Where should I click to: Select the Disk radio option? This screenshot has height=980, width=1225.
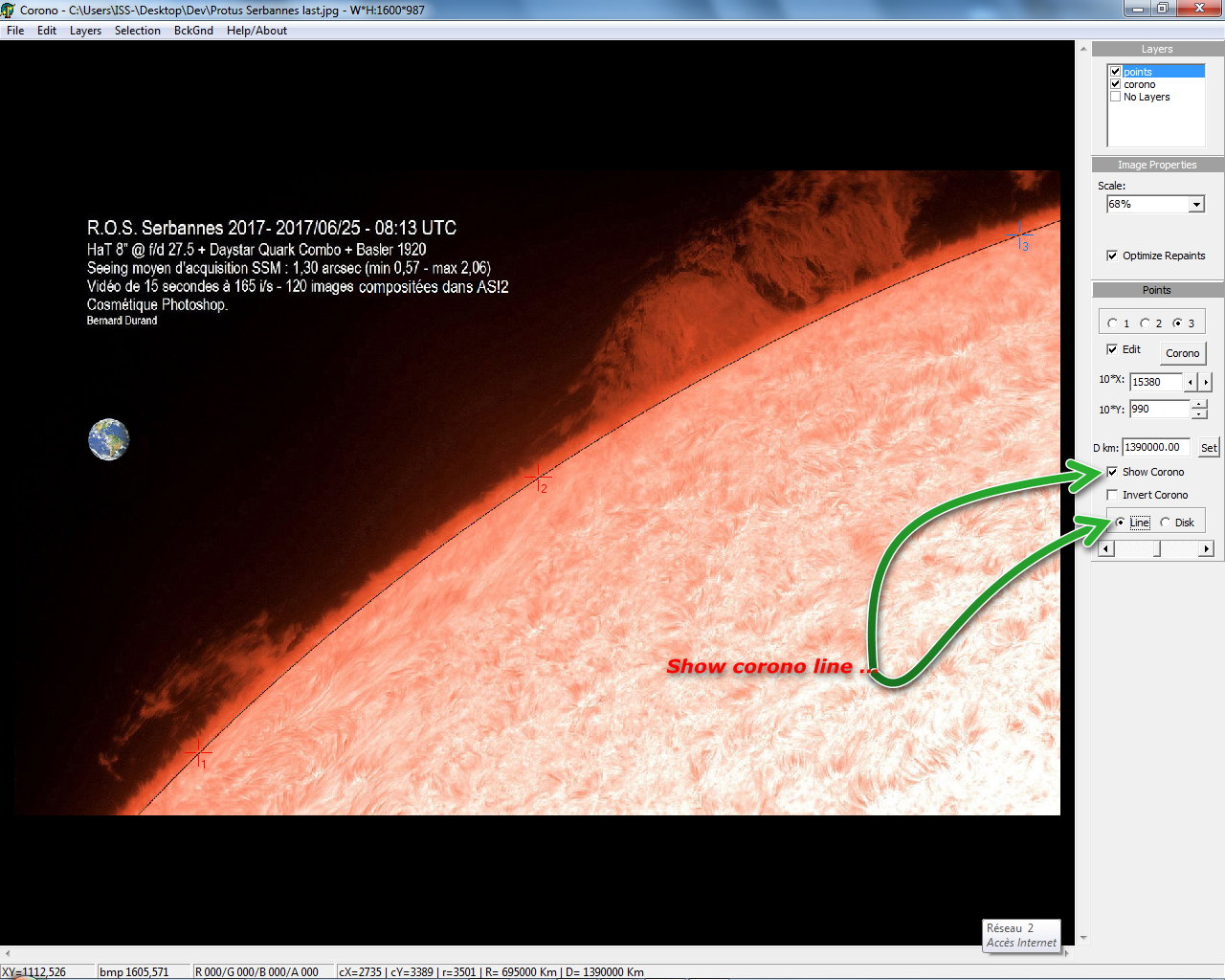coord(1165,523)
